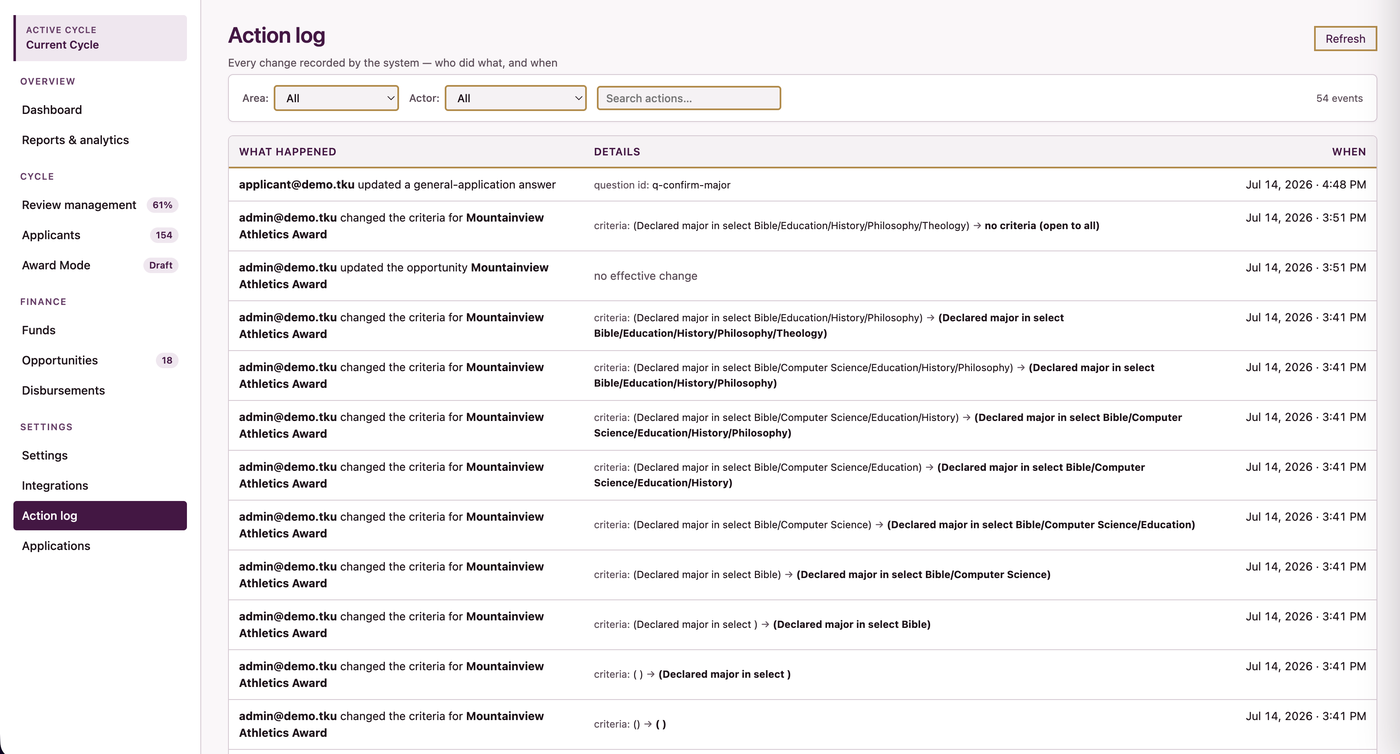1400x754 pixels.
Task: Click the WHAT HAPPENED column header
Action: coord(288,152)
